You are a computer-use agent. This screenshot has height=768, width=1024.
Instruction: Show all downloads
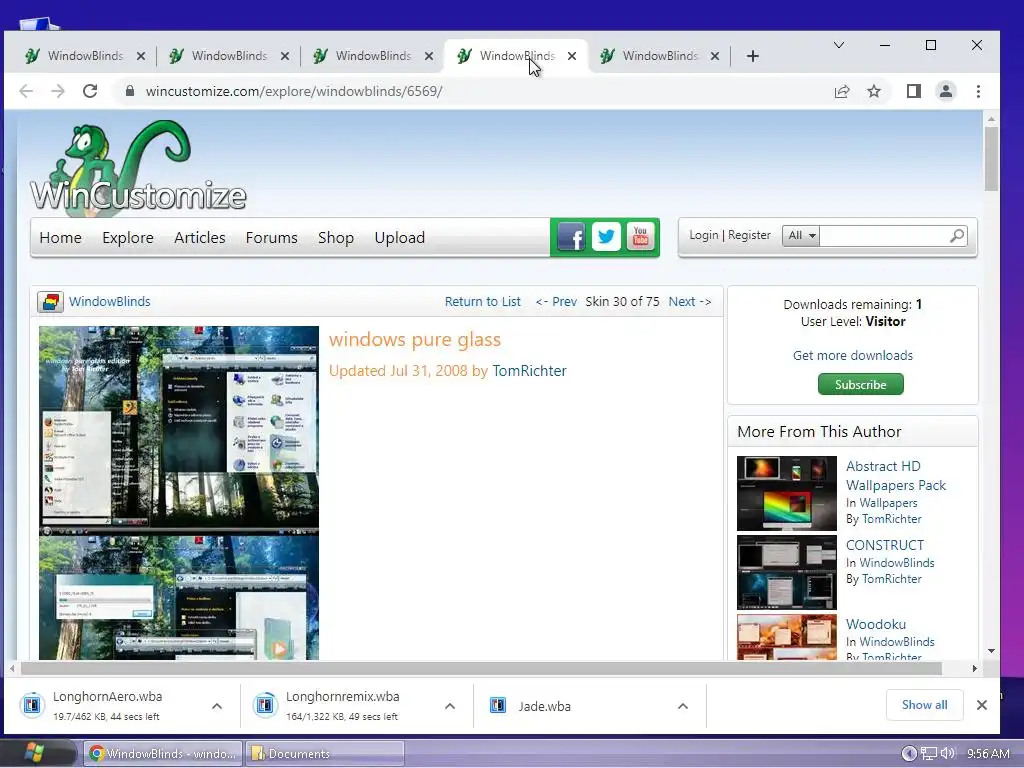point(925,705)
